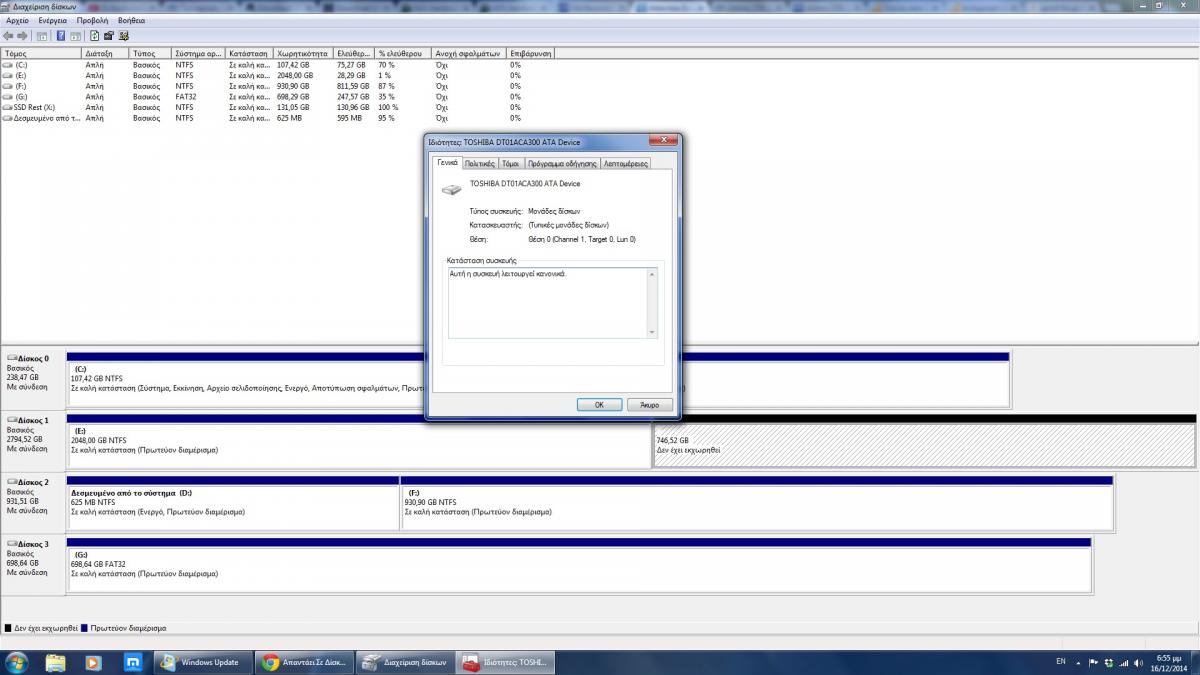Click the EN language indicator in the tray
The image size is (1200, 675).
tap(1060, 662)
